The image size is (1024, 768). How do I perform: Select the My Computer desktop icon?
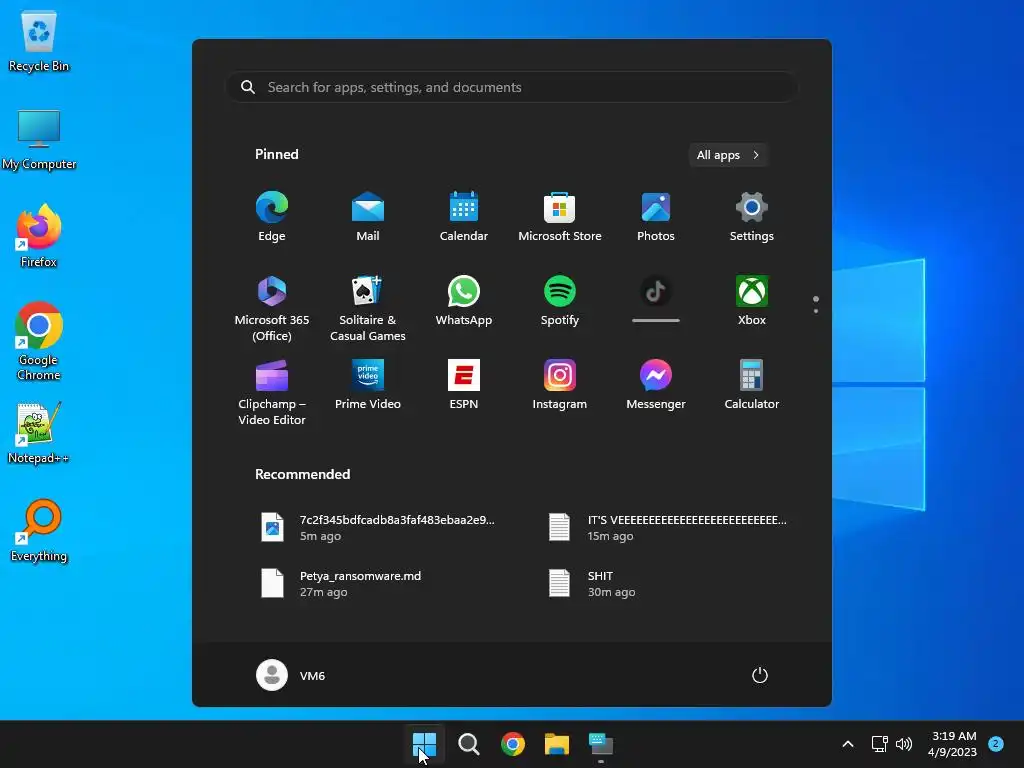click(39, 140)
